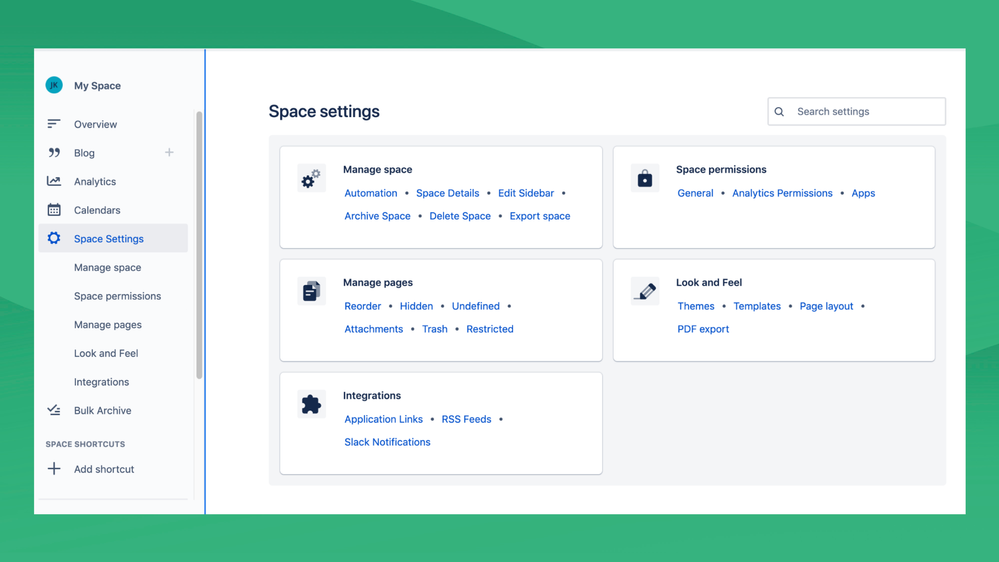This screenshot has width=999, height=562.
Task: Click the Space permissions lock icon
Action: [645, 178]
